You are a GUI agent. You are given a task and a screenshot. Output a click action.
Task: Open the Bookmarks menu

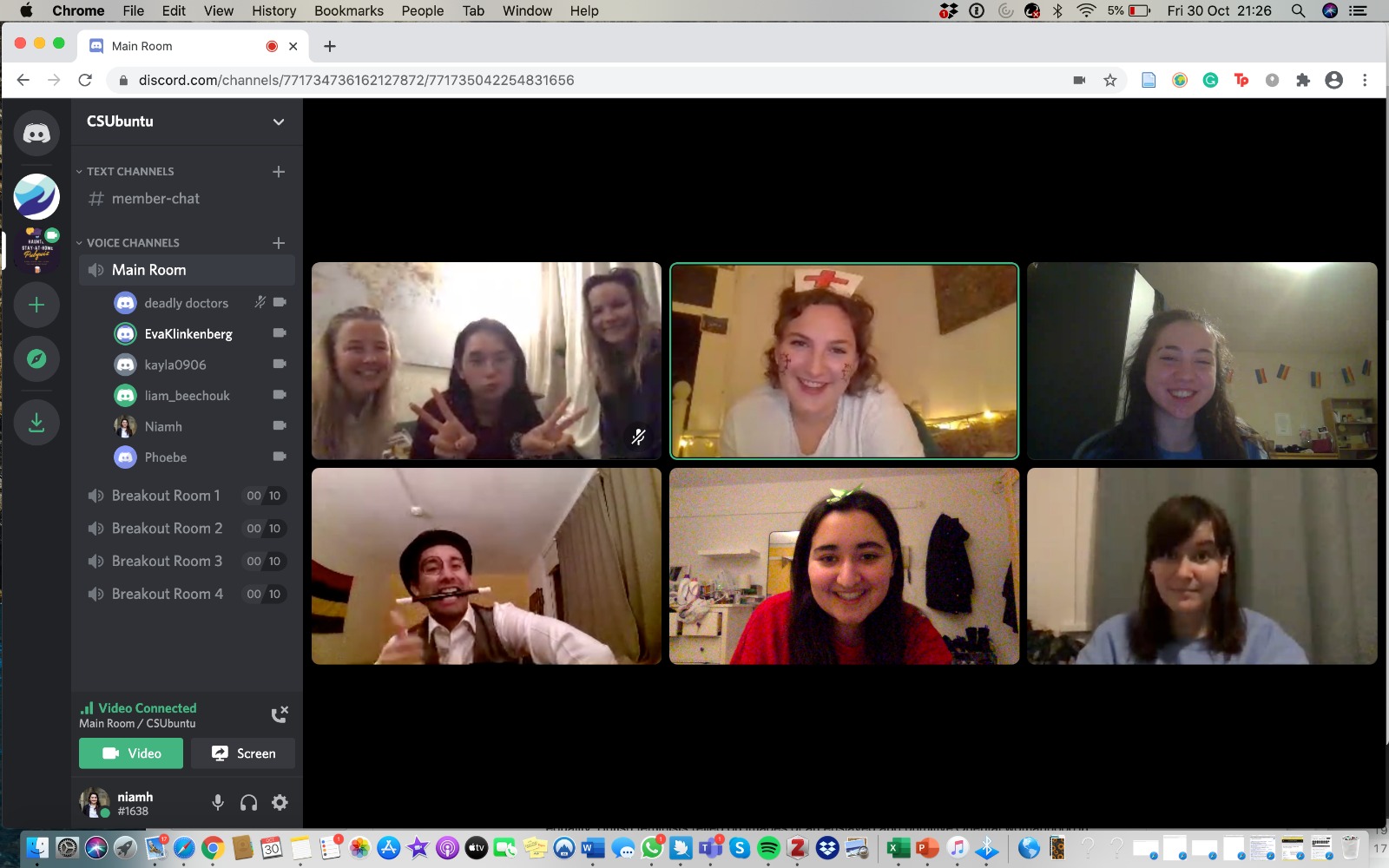(x=349, y=10)
